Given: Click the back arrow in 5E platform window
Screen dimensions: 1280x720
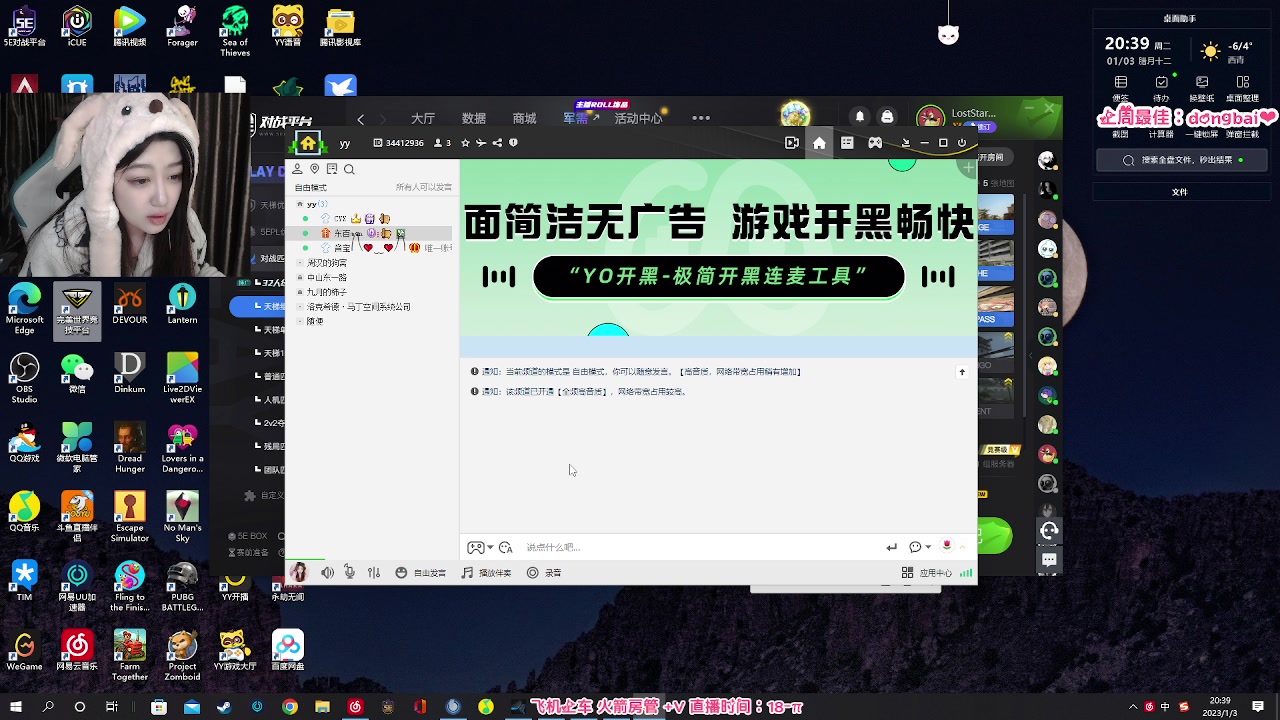Looking at the screenshot, I should (x=361, y=119).
